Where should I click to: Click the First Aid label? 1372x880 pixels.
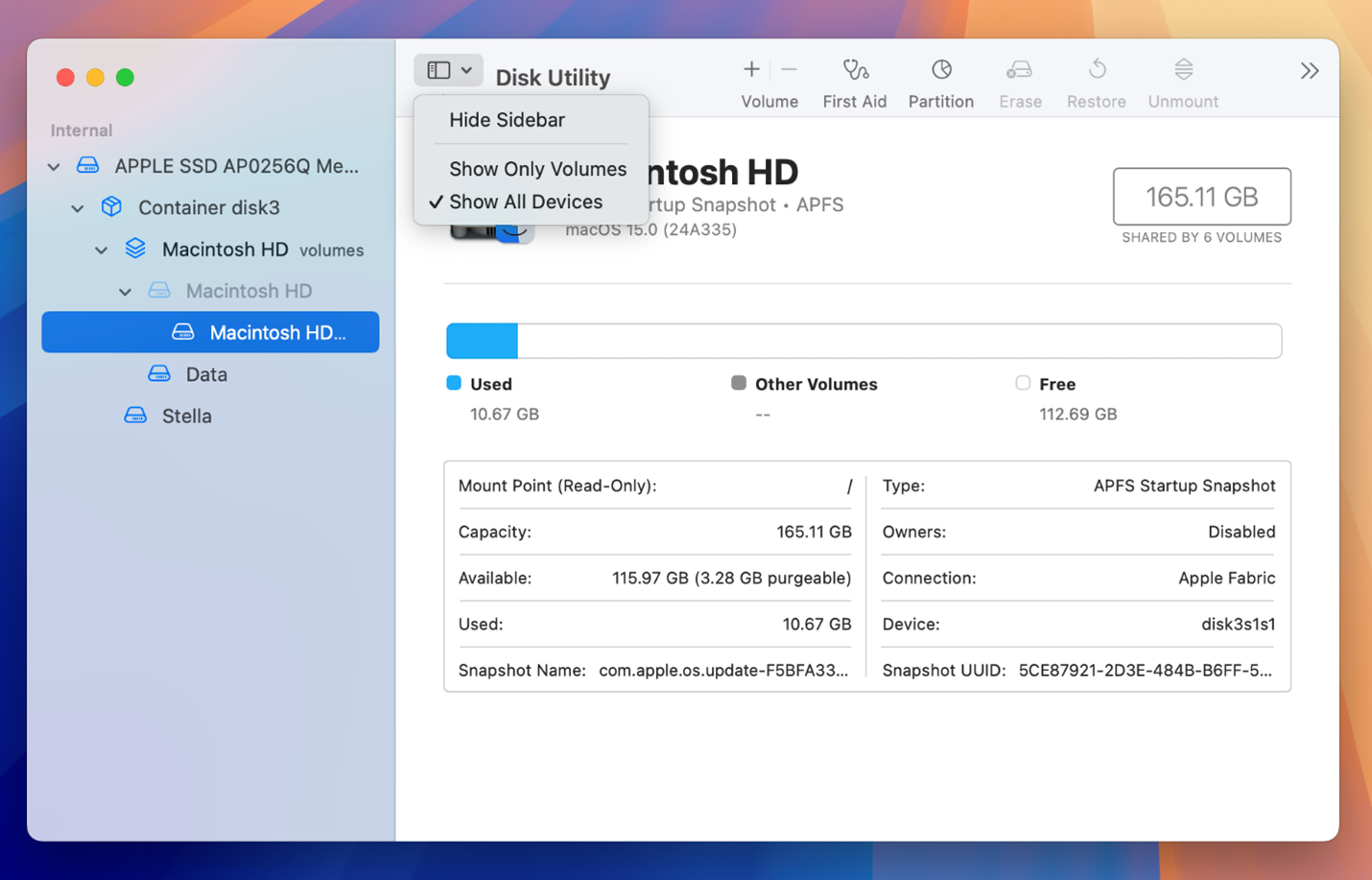tap(855, 102)
